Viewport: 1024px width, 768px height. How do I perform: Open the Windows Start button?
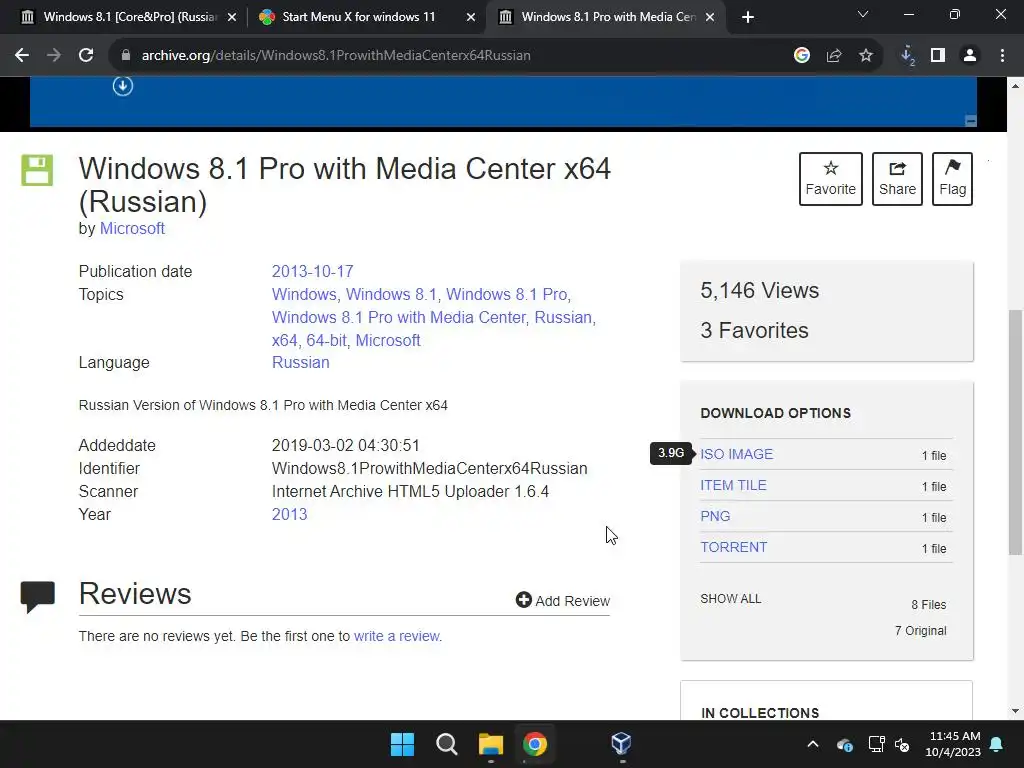click(402, 744)
